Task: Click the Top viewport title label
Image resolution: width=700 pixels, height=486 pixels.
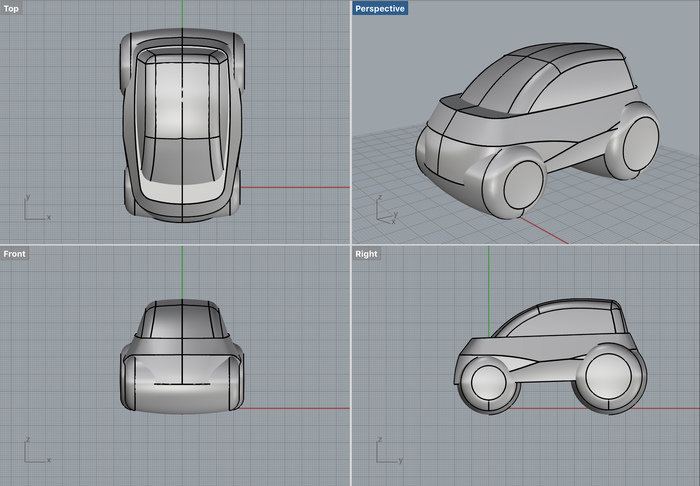Action: pyautogui.click(x=12, y=9)
